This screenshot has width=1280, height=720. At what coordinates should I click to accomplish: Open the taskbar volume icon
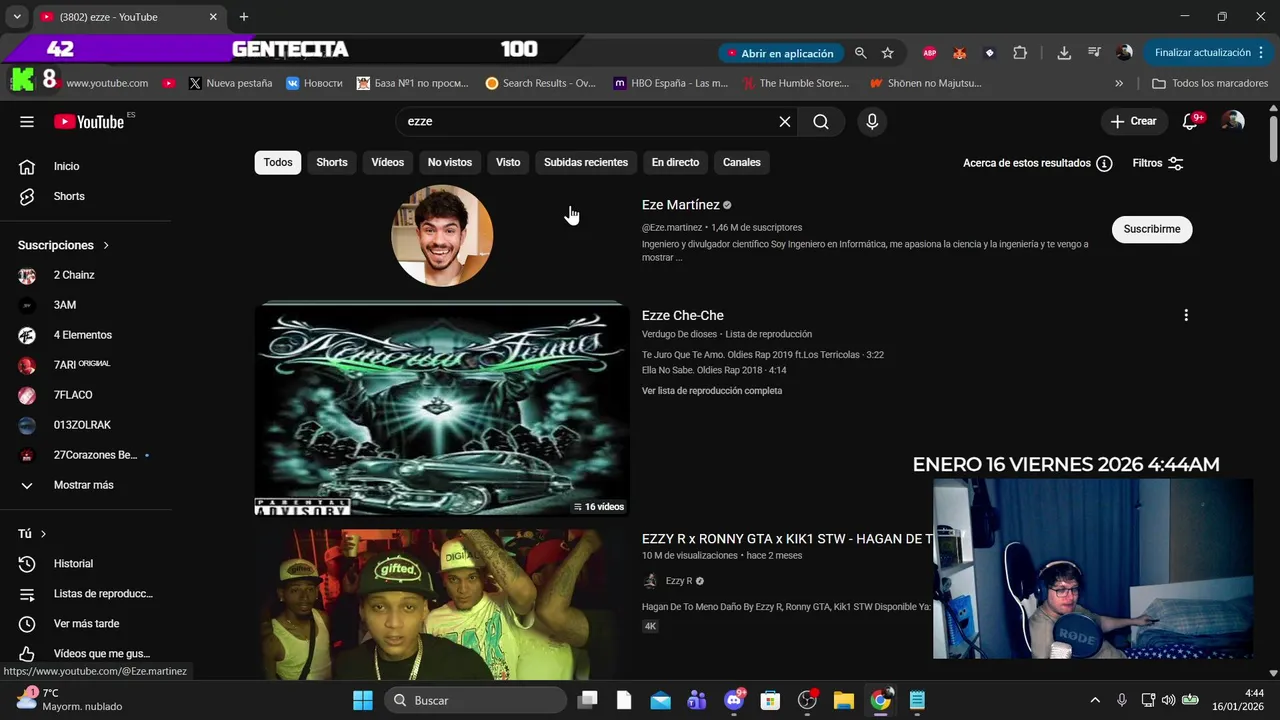(1168, 700)
